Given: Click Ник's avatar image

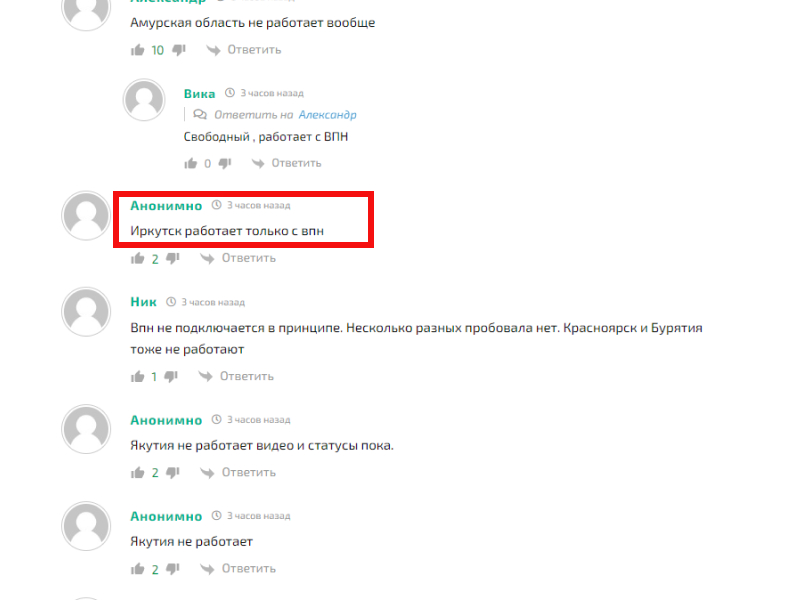Looking at the screenshot, I should pos(86,312).
